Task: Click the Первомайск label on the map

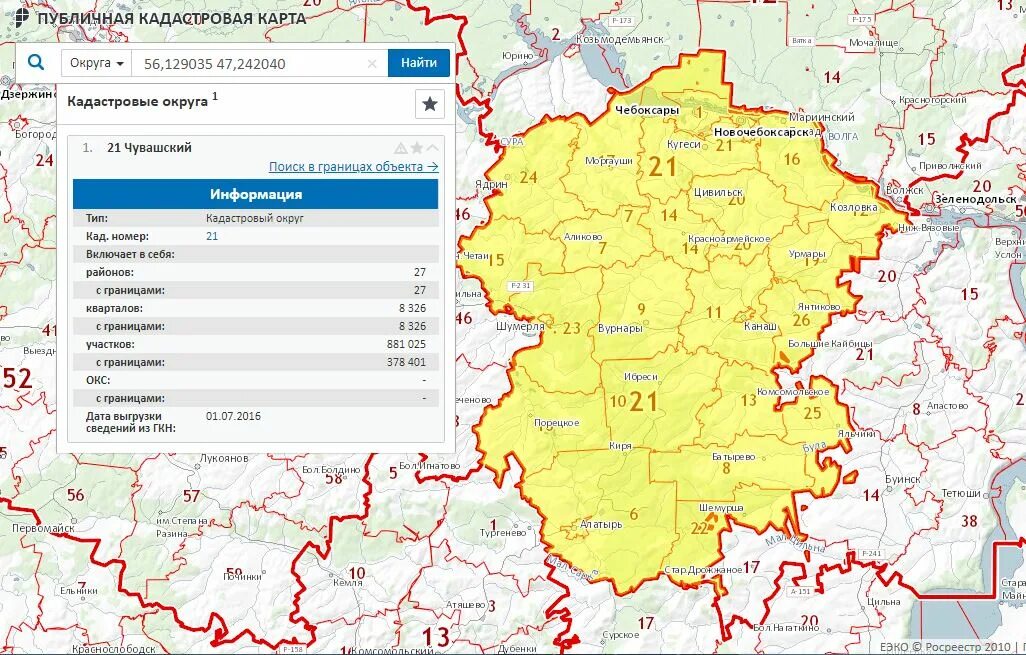Action: (x=43, y=528)
